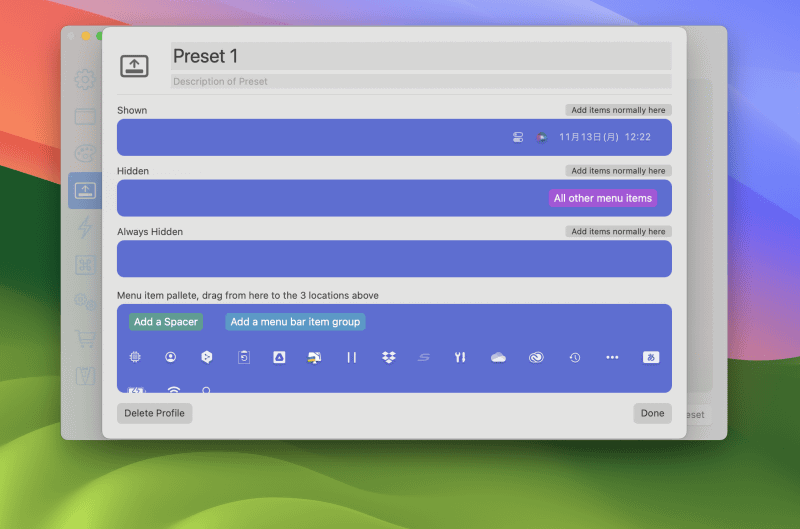Select the pause bars icon in palette
The height and width of the screenshot is (529, 800).
(352, 358)
